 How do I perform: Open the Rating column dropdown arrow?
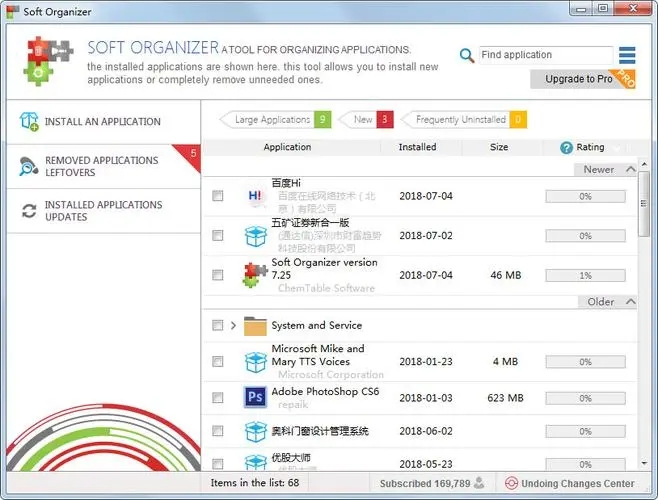616,147
